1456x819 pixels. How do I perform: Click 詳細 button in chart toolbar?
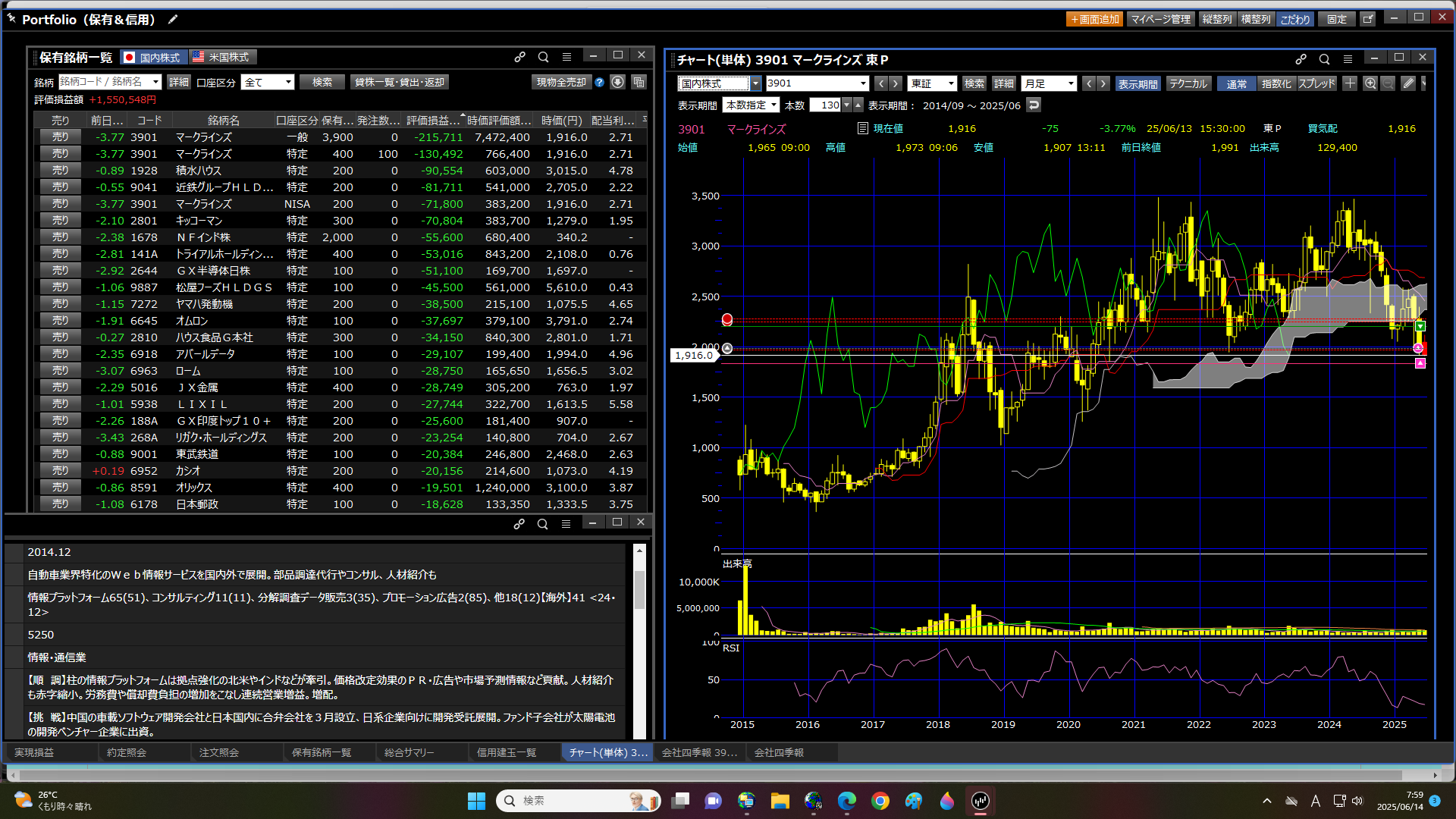[1003, 83]
